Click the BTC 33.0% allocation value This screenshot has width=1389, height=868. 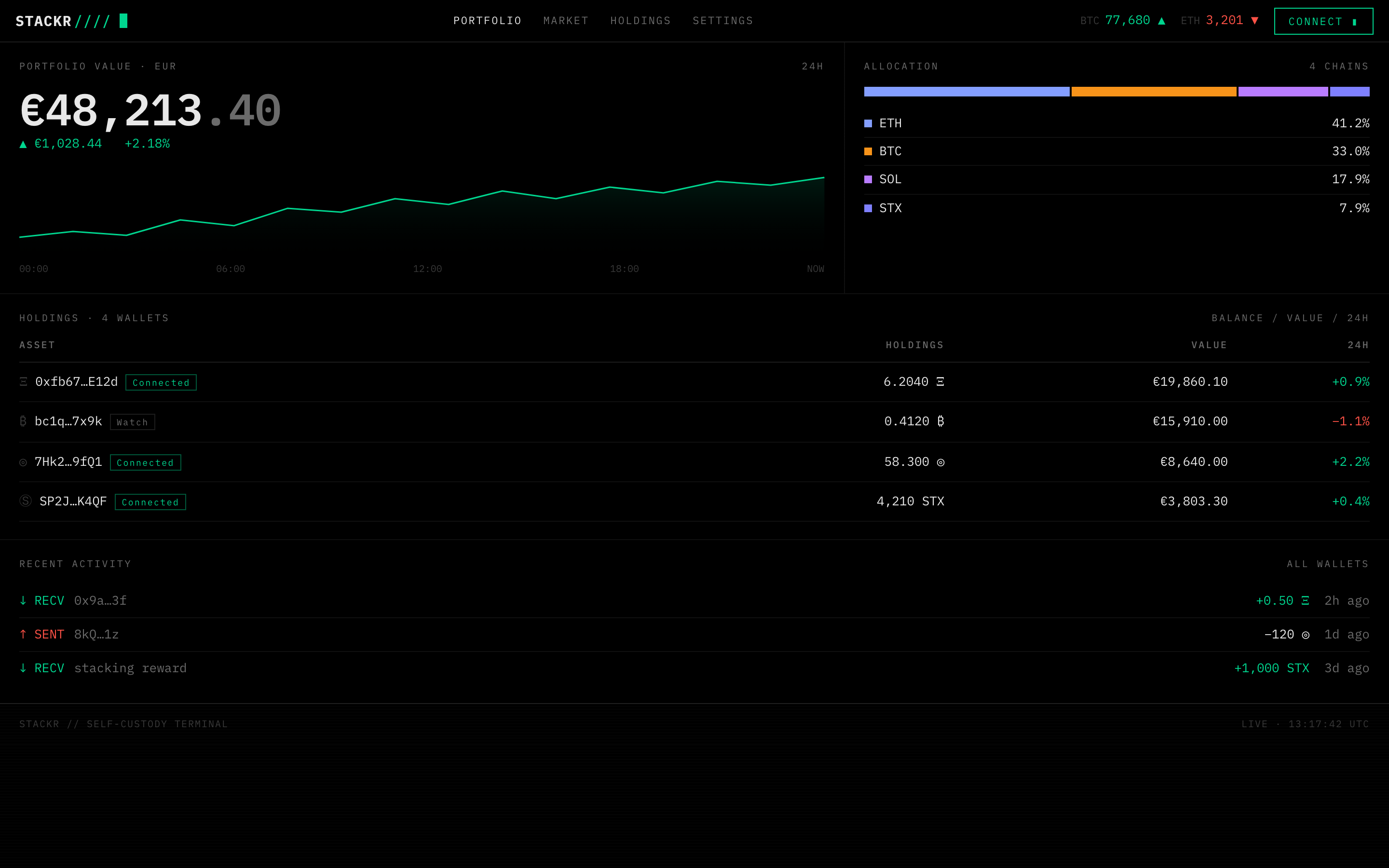[x=1350, y=151]
